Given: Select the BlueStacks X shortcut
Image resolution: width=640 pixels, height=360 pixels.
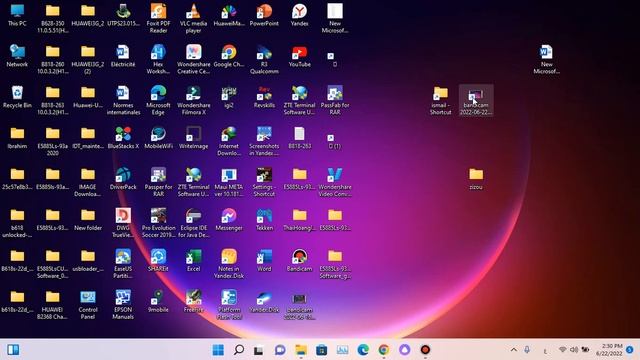Looking at the screenshot, I should coord(123,138).
